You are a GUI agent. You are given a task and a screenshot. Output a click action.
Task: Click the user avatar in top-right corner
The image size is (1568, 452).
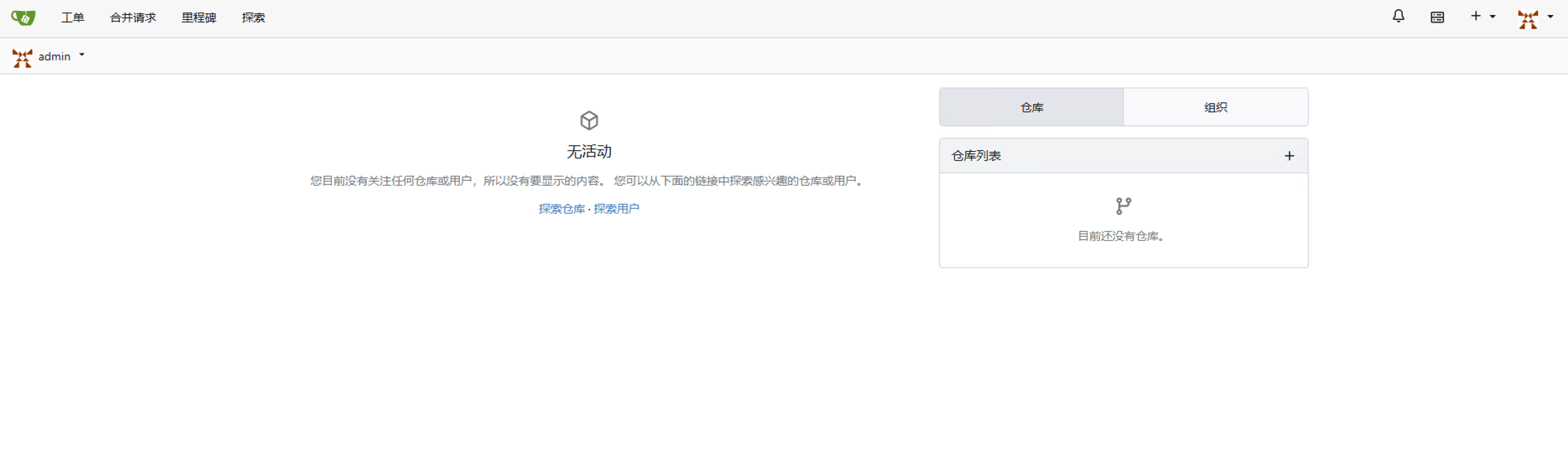[1528, 19]
